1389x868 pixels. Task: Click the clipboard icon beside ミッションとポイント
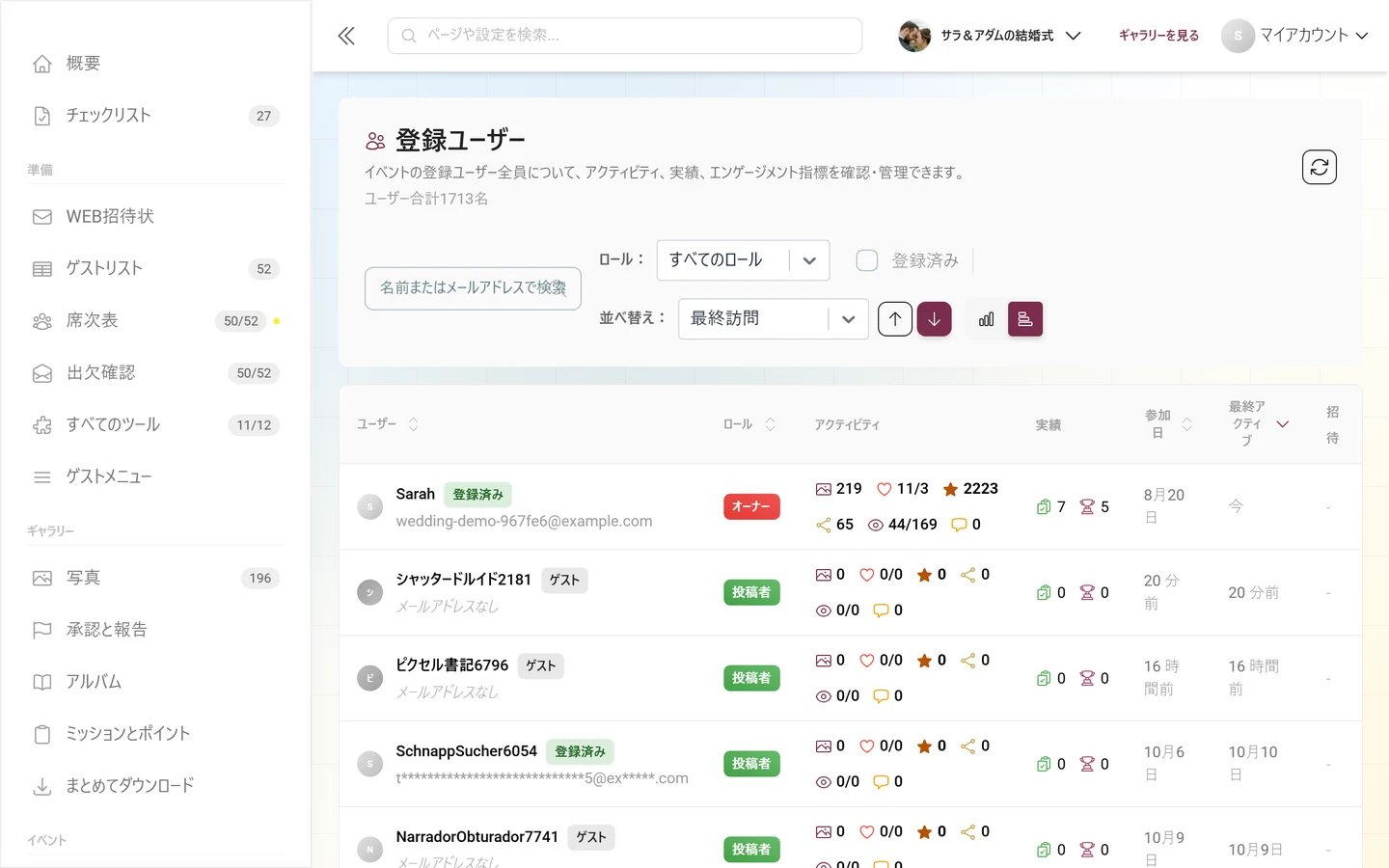tap(42, 735)
